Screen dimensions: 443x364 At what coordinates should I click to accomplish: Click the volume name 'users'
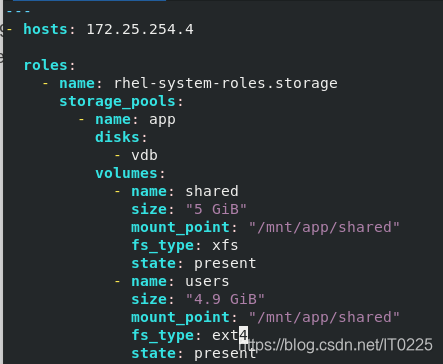pos(207,281)
